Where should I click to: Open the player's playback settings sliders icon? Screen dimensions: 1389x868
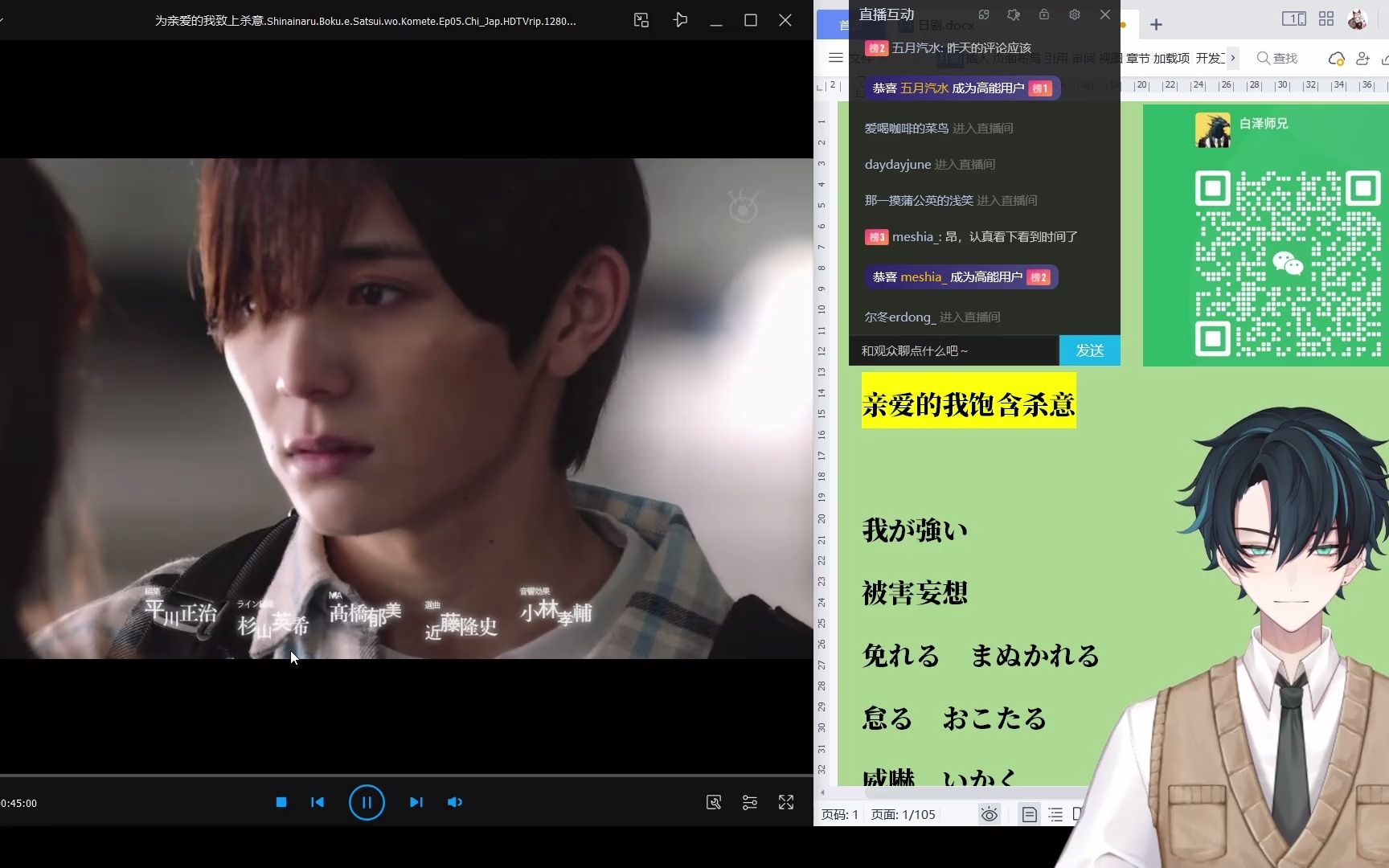(750, 802)
